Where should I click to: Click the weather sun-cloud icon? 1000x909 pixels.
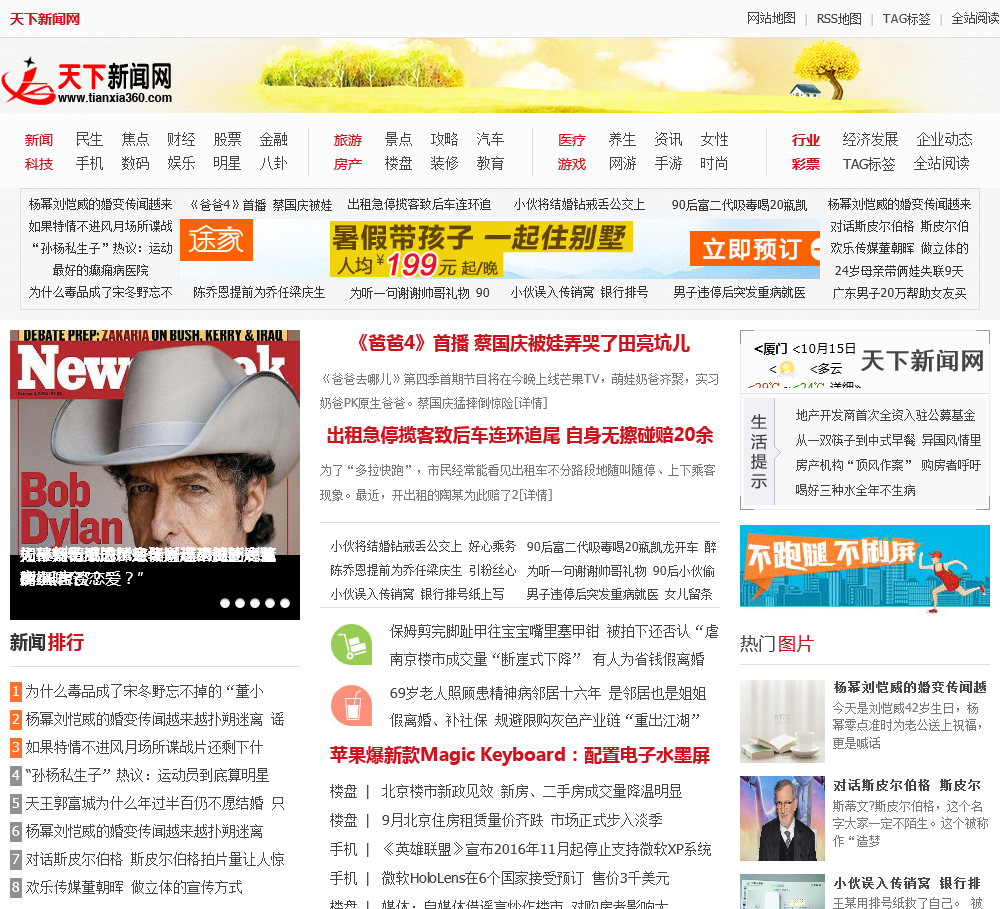point(787,369)
